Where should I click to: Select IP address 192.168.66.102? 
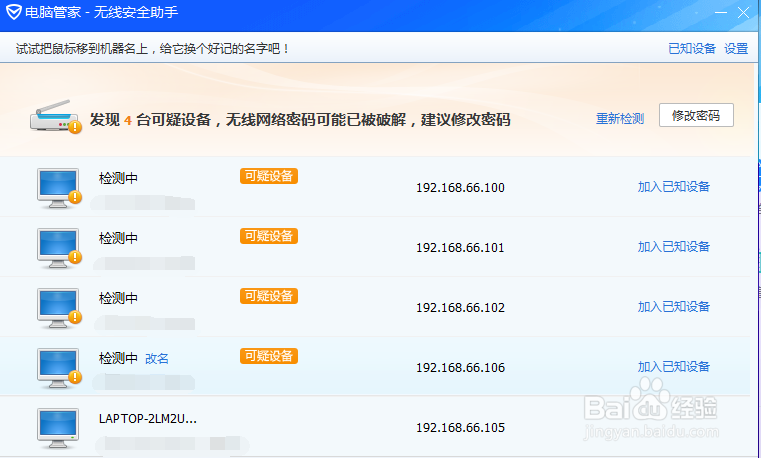point(460,308)
